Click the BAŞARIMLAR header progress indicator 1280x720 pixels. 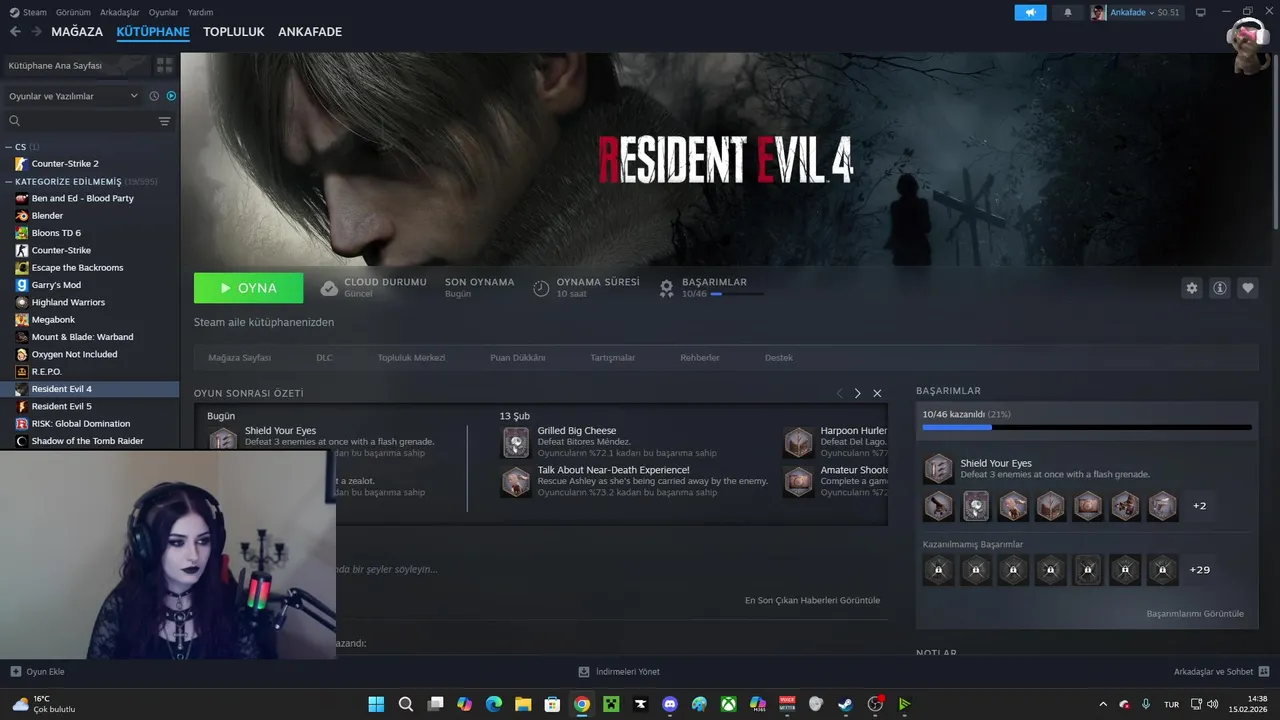[x=737, y=294]
